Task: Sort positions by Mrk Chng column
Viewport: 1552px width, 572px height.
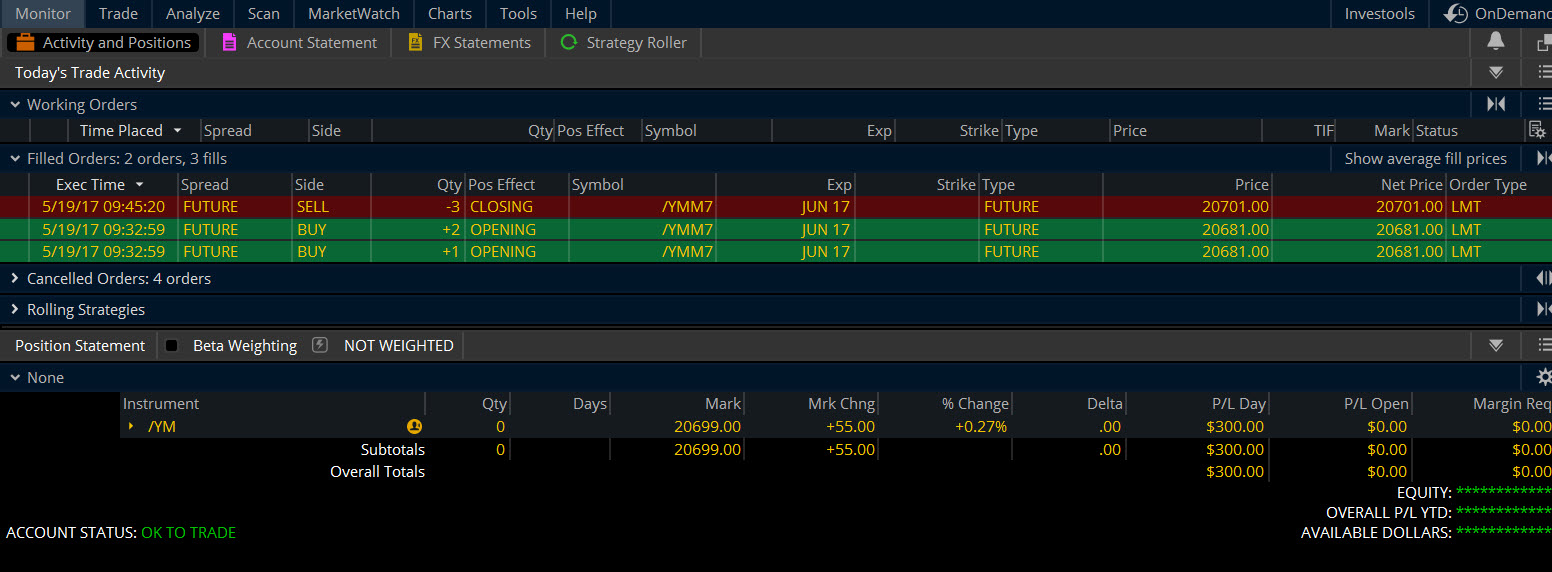Action: pyautogui.click(x=841, y=403)
